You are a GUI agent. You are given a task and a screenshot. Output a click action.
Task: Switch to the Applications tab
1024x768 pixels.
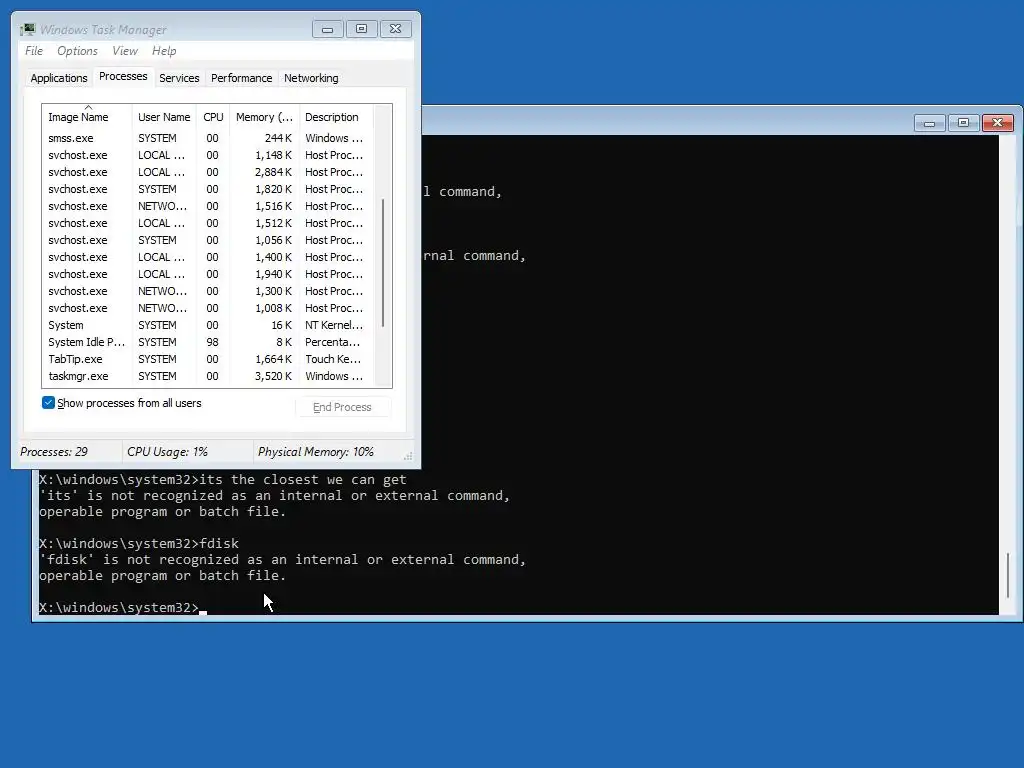pyautogui.click(x=59, y=78)
